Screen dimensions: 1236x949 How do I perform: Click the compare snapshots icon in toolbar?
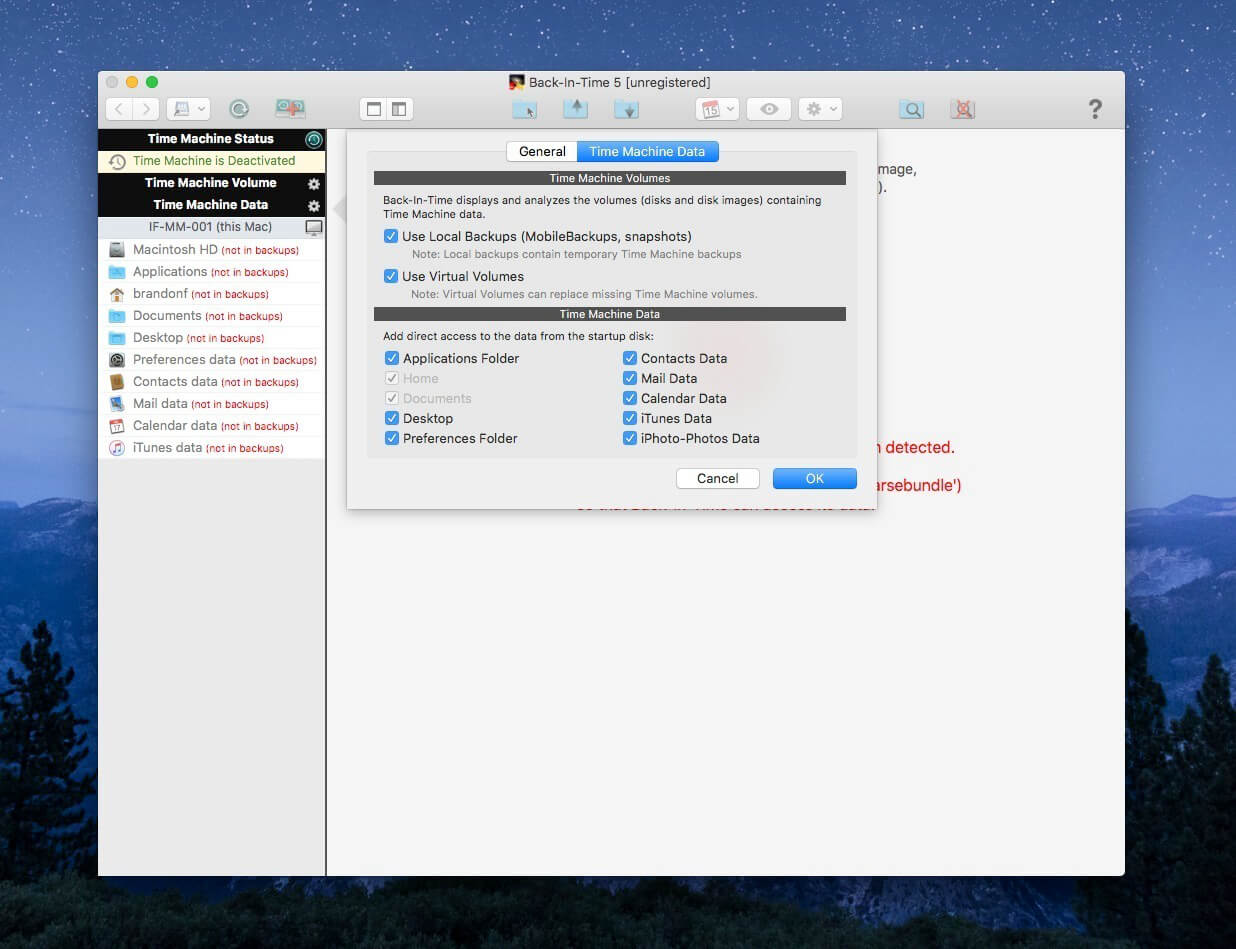[291, 109]
